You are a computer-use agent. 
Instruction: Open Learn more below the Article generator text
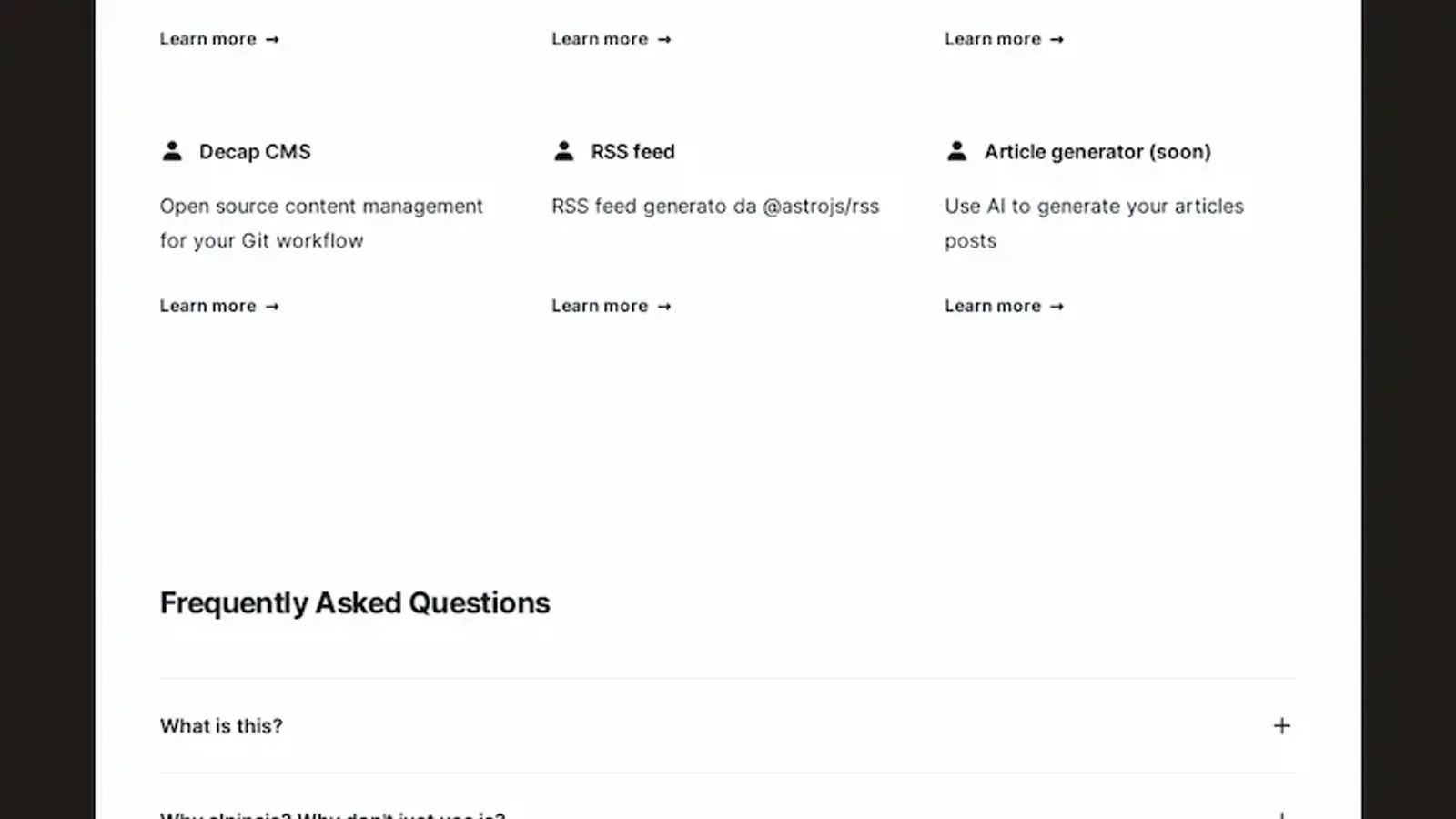coord(993,307)
